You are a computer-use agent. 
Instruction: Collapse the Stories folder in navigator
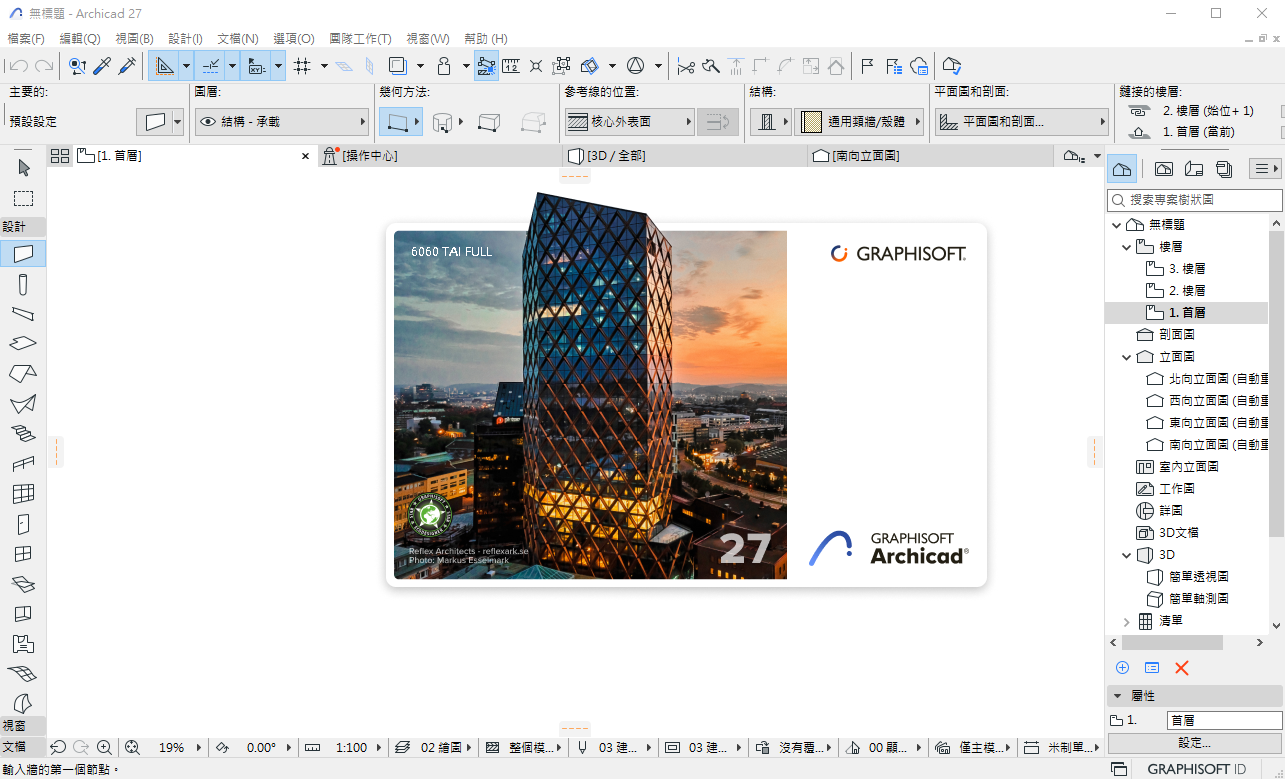(x=1127, y=247)
